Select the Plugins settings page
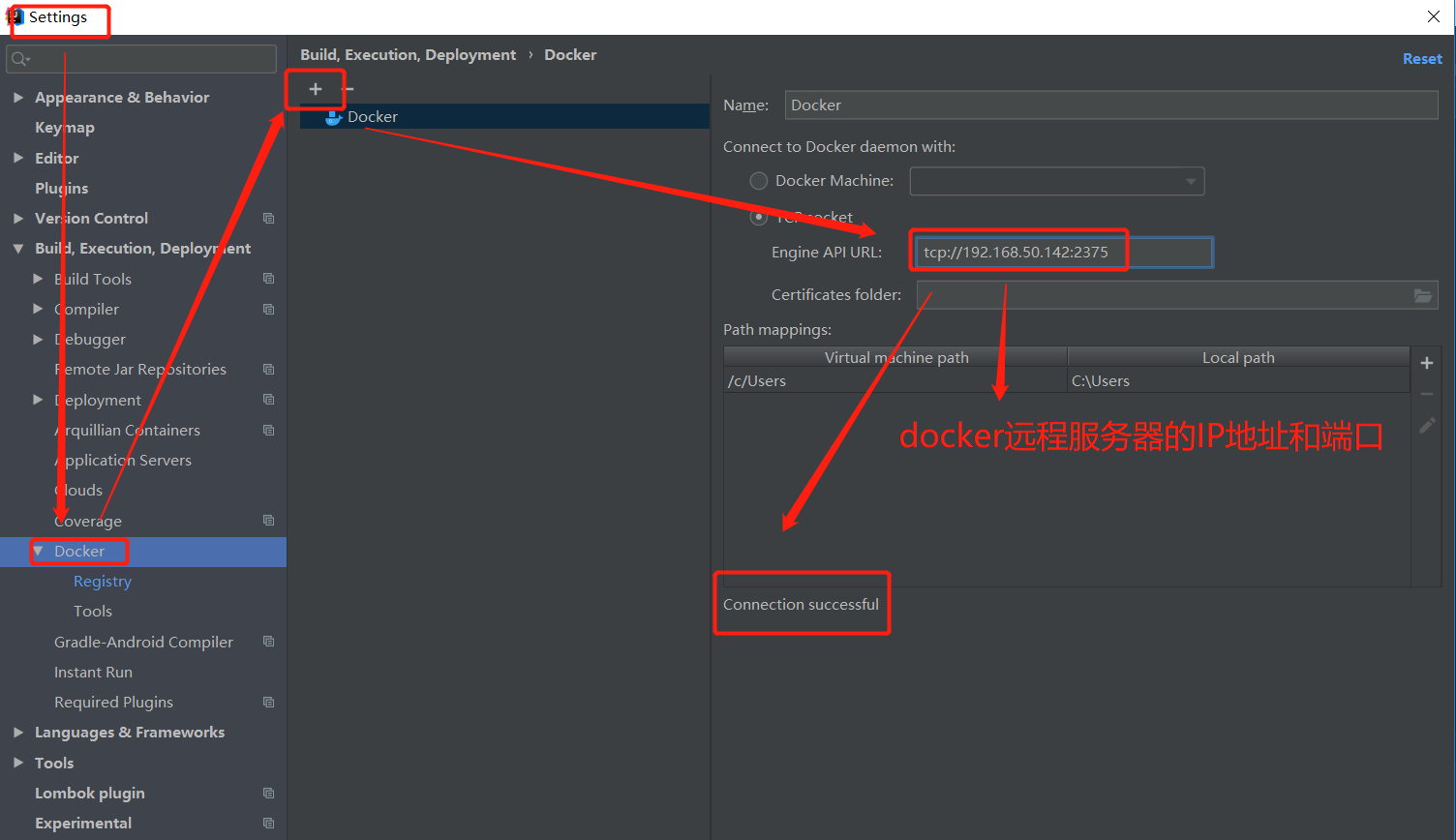Screen dimensions: 1456x840 (60, 188)
